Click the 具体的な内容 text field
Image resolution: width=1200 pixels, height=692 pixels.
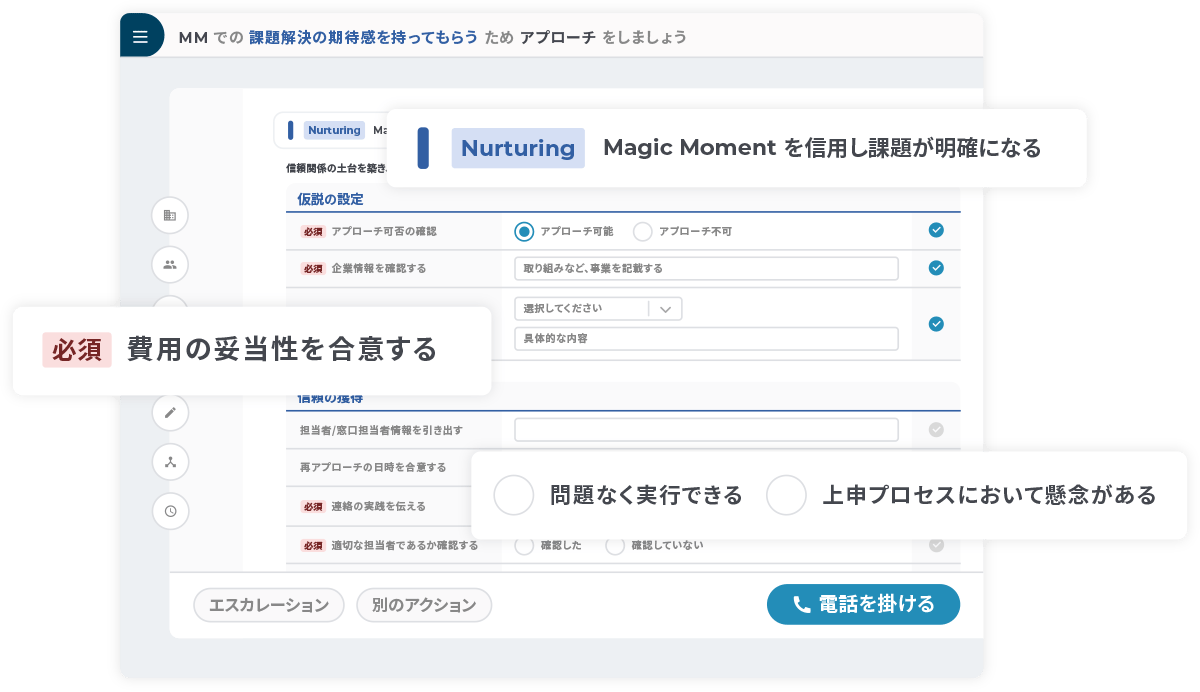tap(706, 338)
